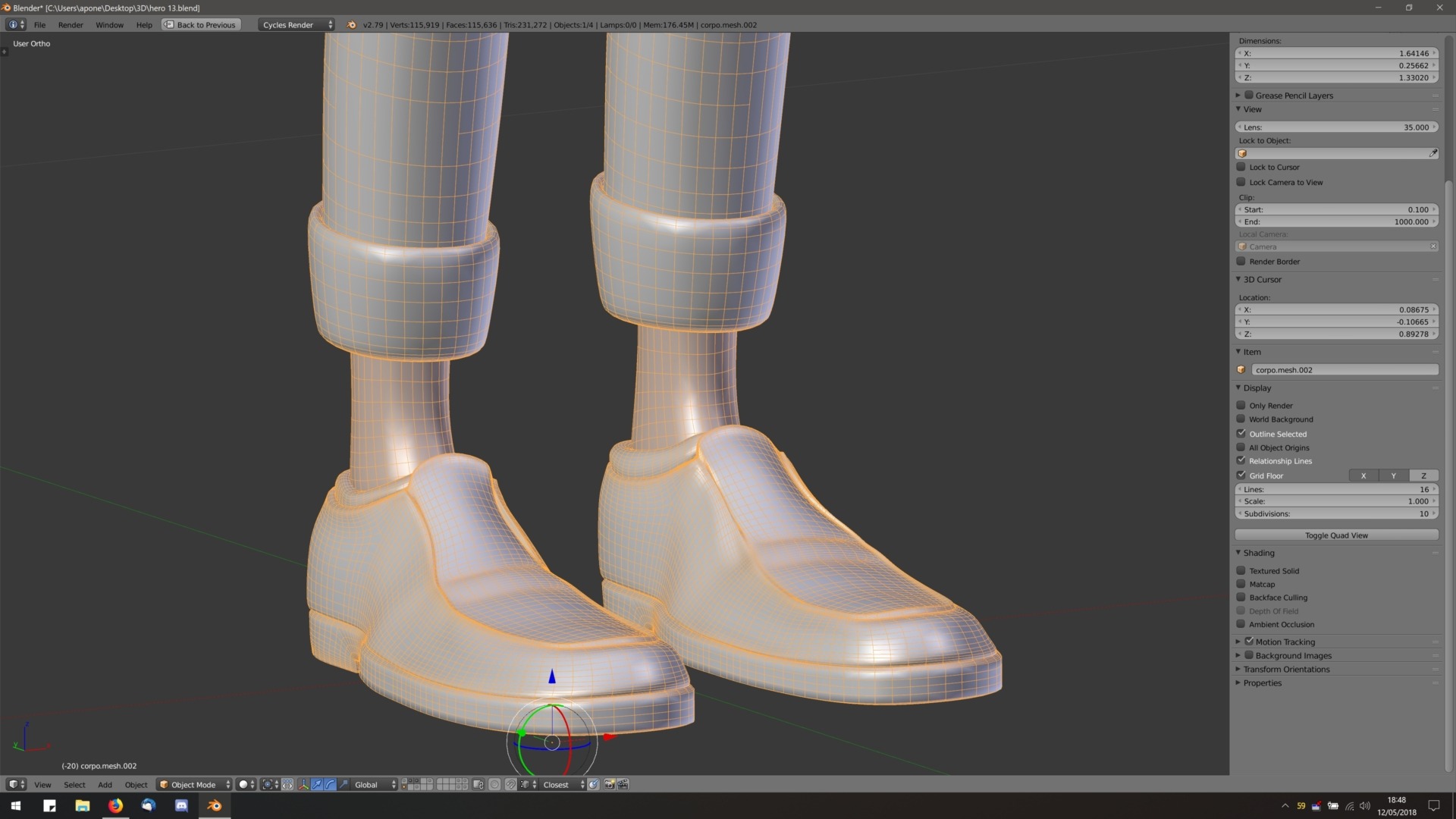Toggle align rotation with snapping target
Viewport: 1456px width, 819px height.
point(594,784)
